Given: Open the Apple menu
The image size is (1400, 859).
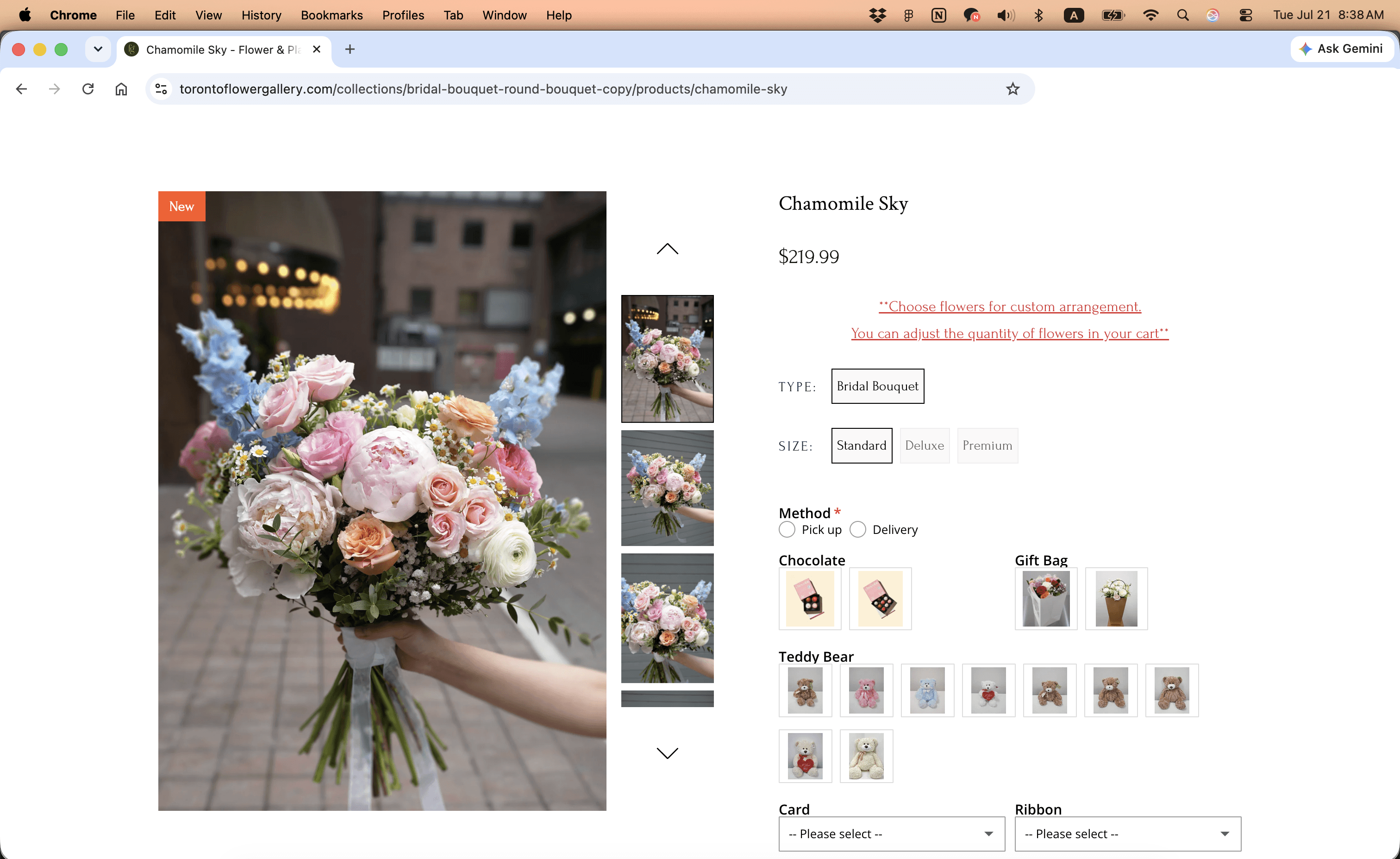Looking at the screenshot, I should click(x=25, y=15).
